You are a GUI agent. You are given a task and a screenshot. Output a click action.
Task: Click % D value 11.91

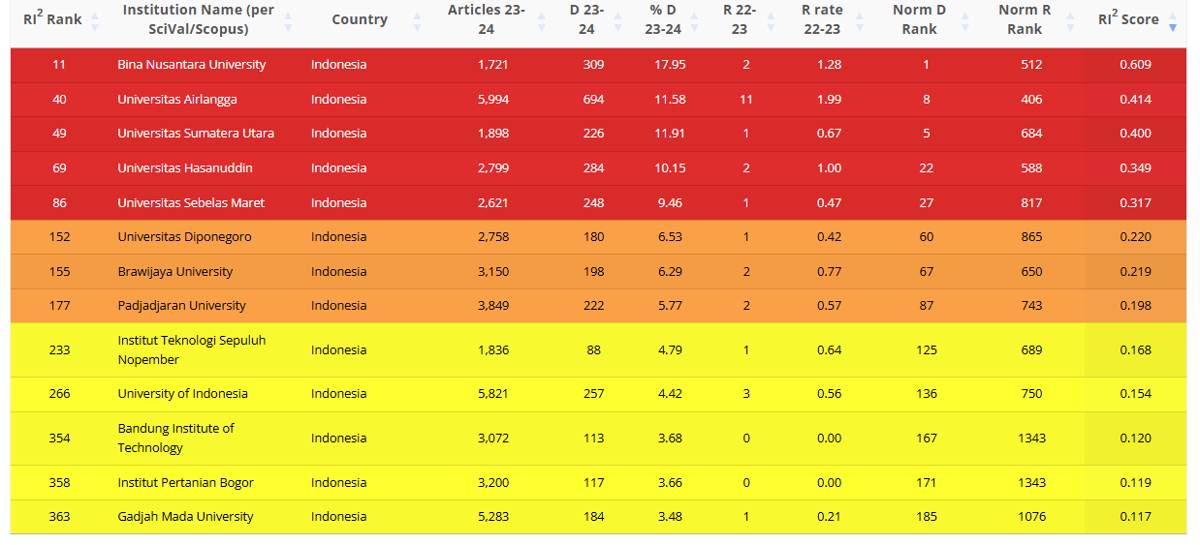tap(670, 133)
